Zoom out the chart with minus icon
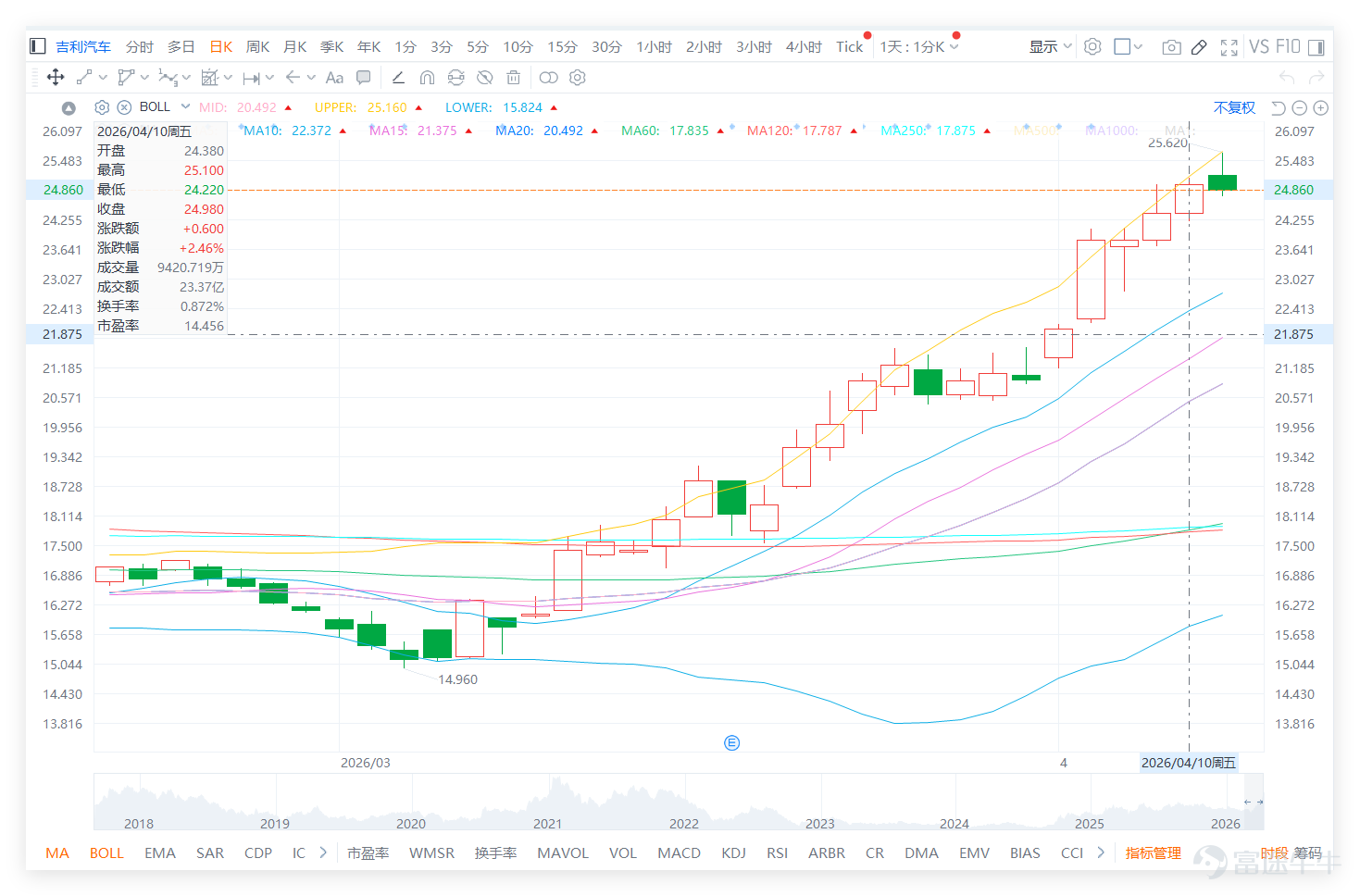This screenshot has width=1360, height=896. pyautogui.click(x=1300, y=108)
